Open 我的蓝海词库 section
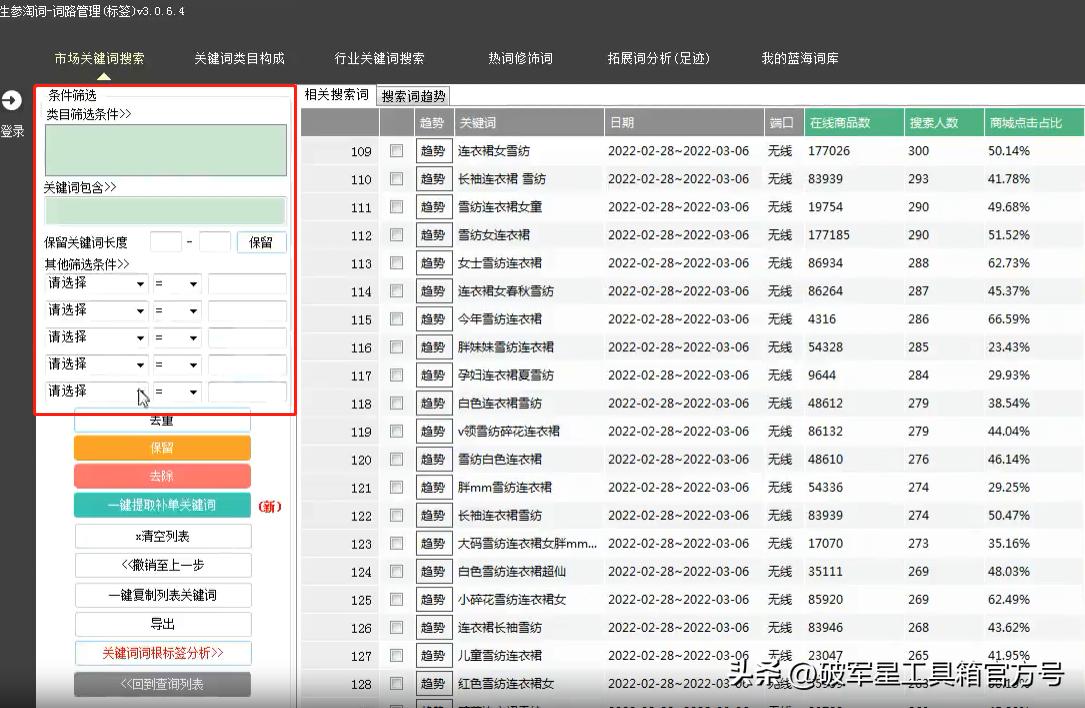The width and height of the screenshot is (1085, 708). pos(799,57)
